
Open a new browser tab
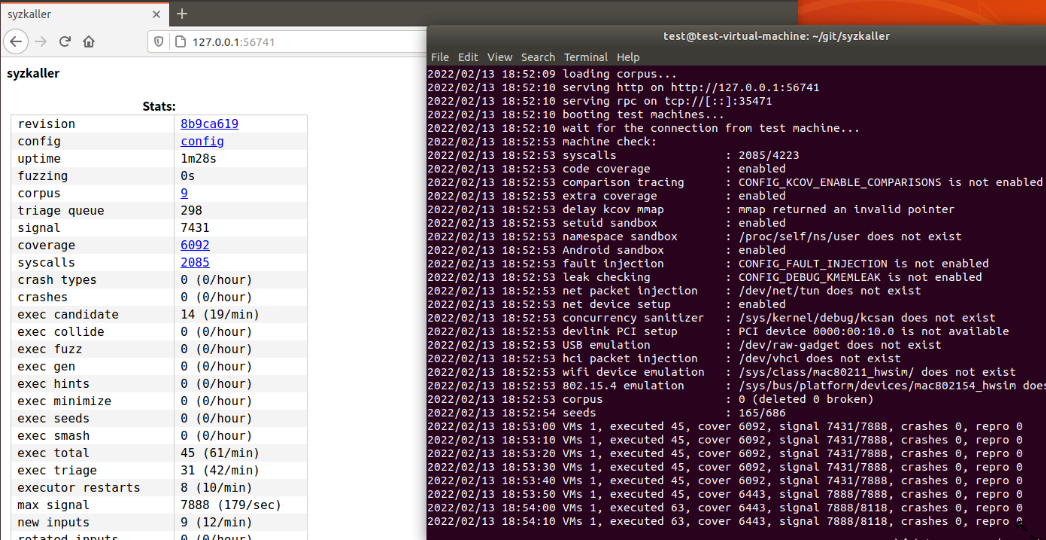click(x=181, y=14)
